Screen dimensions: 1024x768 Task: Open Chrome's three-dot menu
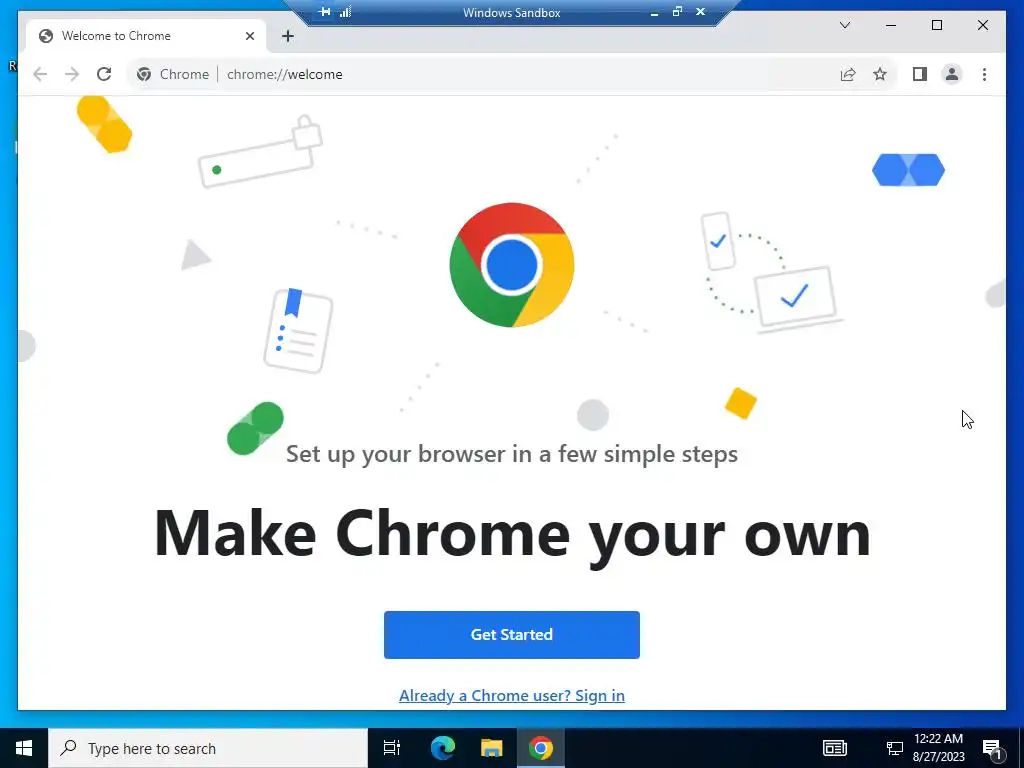click(x=984, y=74)
